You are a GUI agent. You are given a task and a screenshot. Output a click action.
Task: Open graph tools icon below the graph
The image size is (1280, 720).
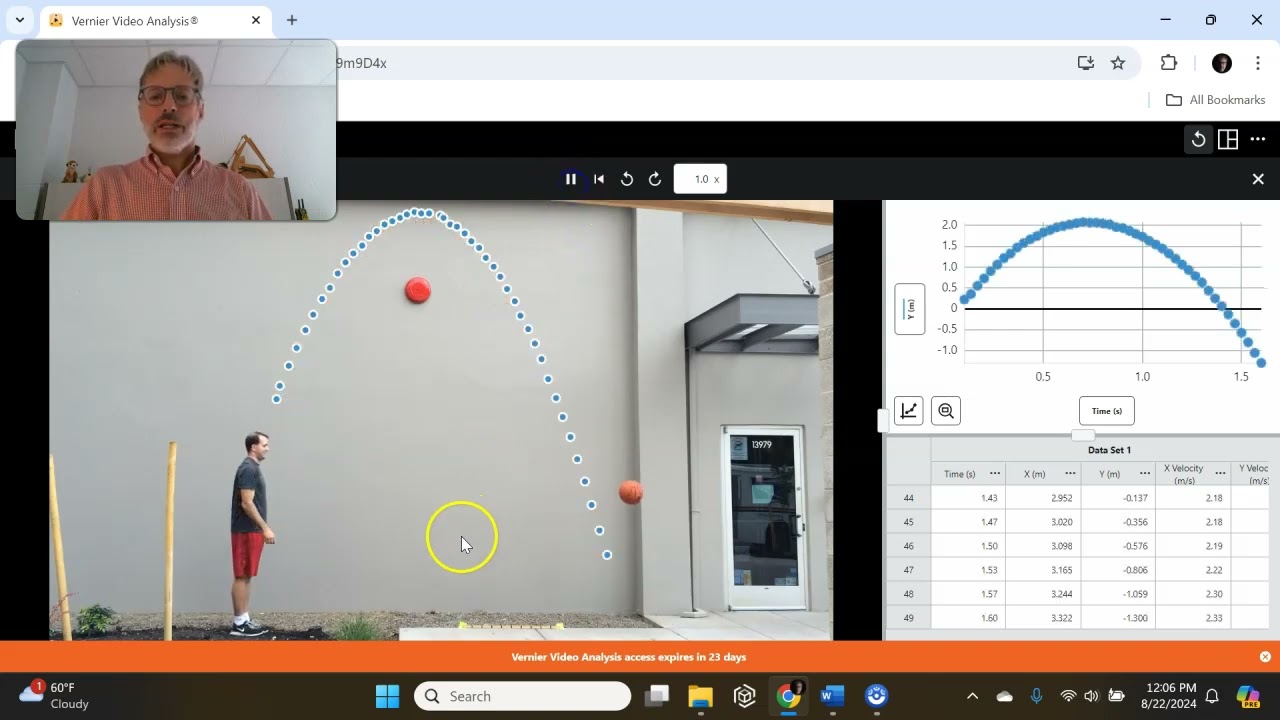909,410
